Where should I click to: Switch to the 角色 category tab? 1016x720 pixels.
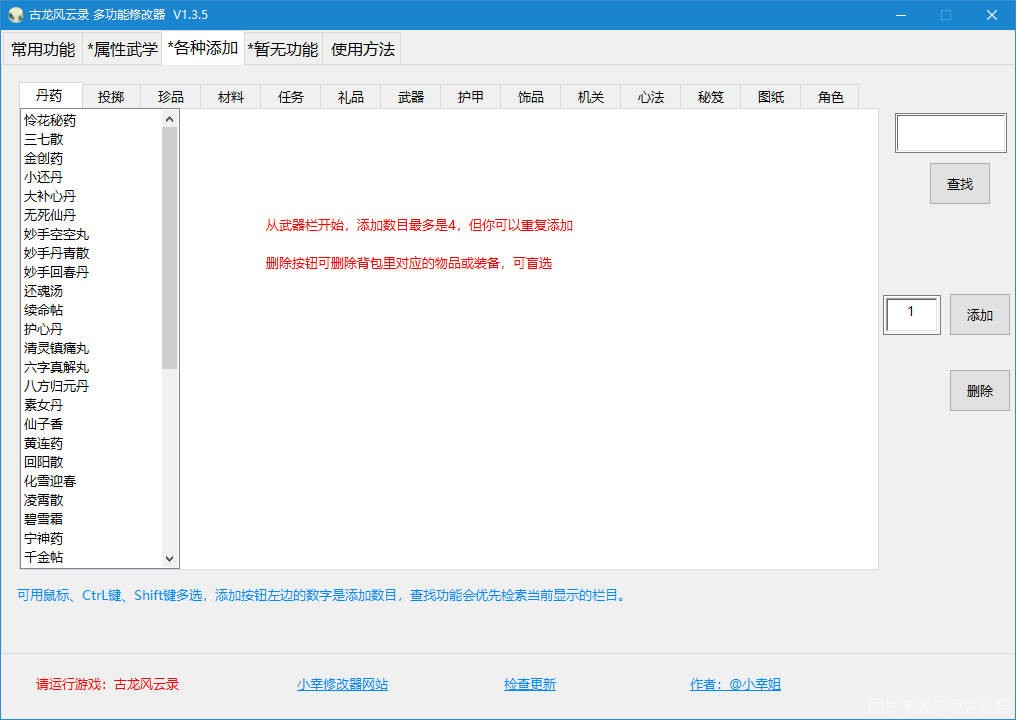(830, 96)
